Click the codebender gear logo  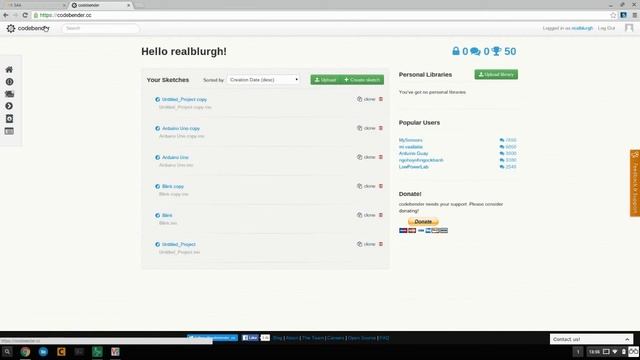pyautogui.click(x=11, y=28)
